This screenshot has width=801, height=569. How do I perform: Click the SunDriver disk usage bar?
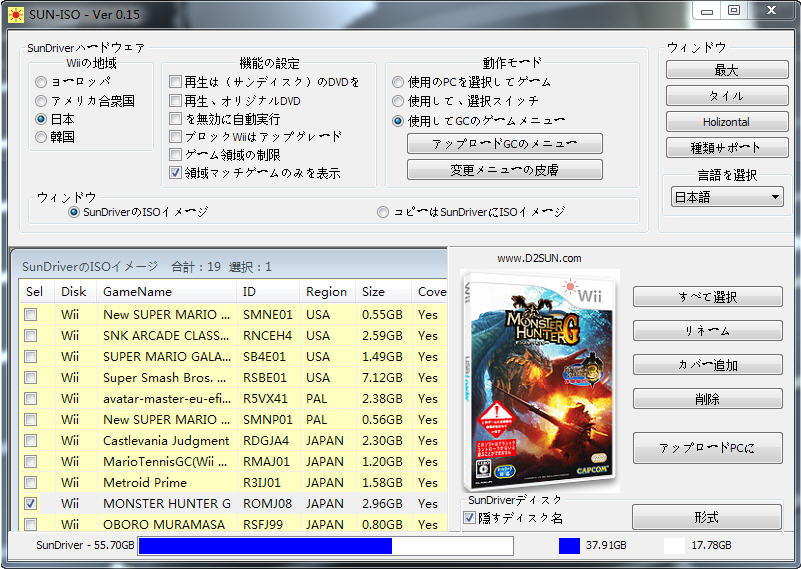(325, 546)
